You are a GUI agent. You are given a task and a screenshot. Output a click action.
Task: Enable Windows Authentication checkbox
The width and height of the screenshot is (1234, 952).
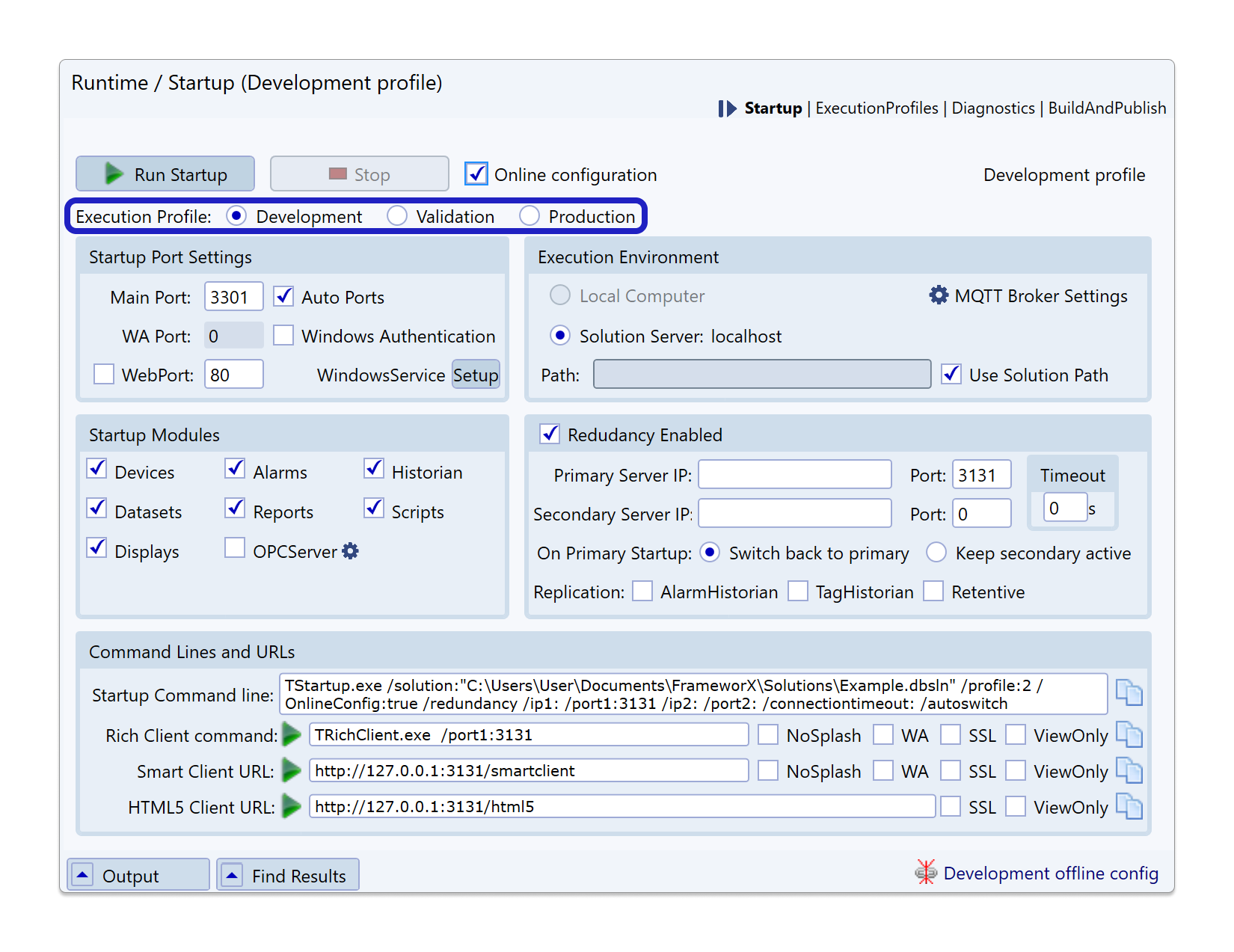click(x=283, y=336)
